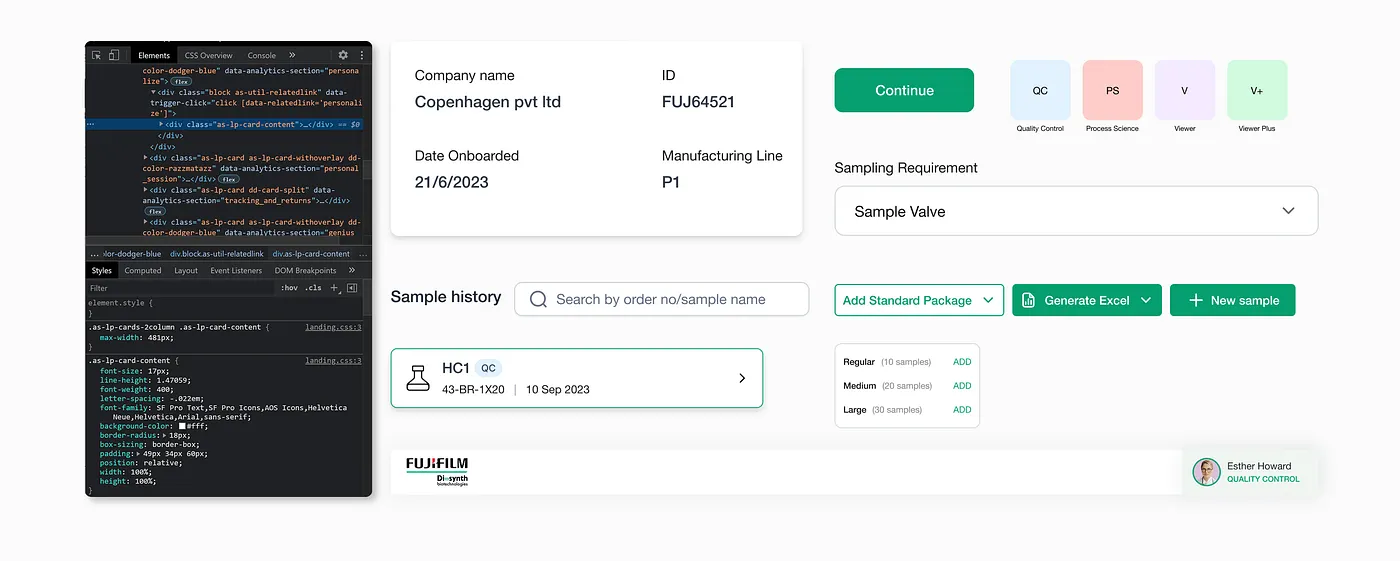Image resolution: width=1400 pixels, height=561 pixels.
Task: Open landing.css:3 link for .as-lp-card-content rule
Action: pyautogui.click(x=333, y=360)
